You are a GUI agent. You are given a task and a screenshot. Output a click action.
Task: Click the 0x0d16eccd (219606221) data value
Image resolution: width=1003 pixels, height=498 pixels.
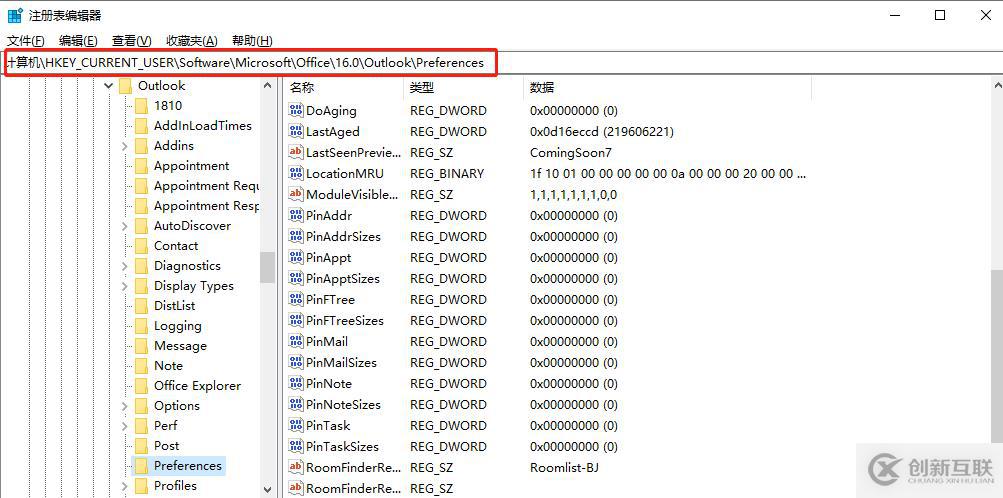click(x=602, y=132)
